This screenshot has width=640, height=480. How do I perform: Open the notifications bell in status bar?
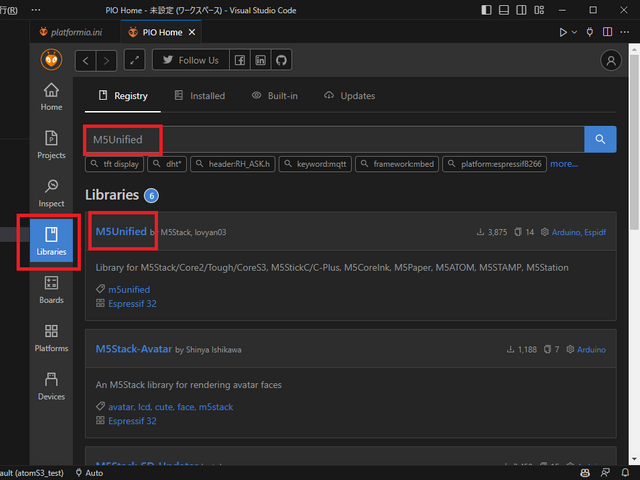coord(625,473)
